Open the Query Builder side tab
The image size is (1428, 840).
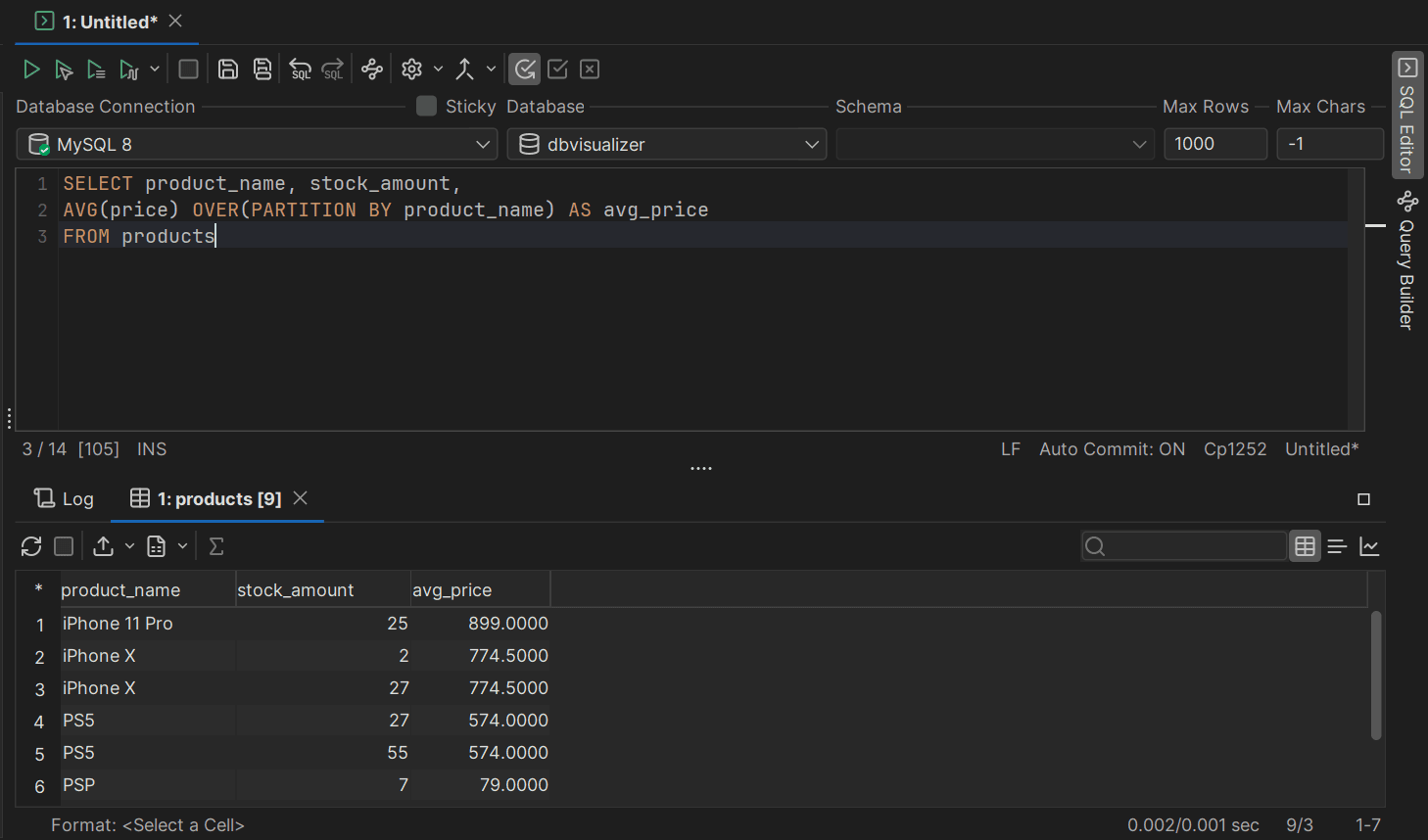[x=1407, y=262]
